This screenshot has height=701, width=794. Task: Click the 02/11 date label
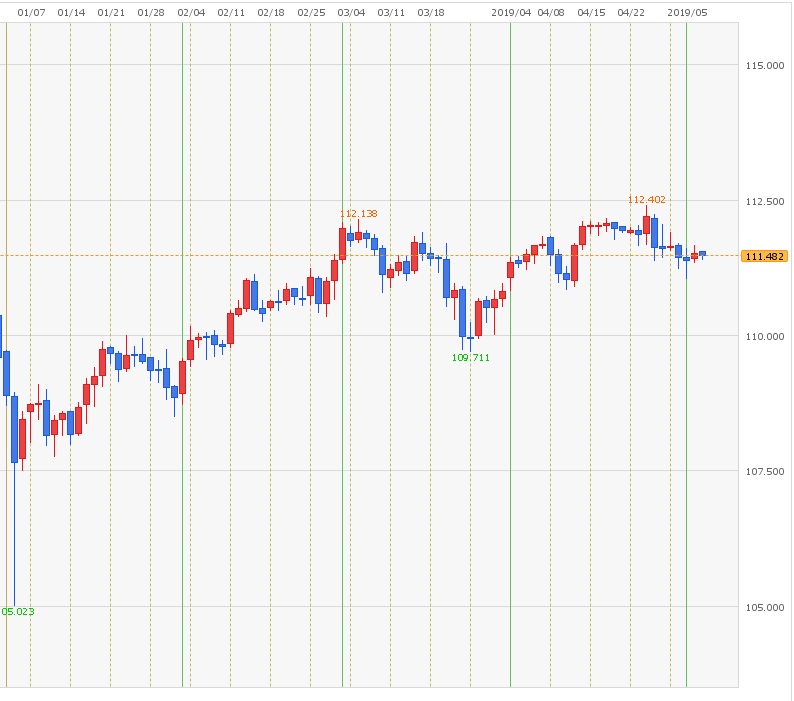(x=231, y=13)
